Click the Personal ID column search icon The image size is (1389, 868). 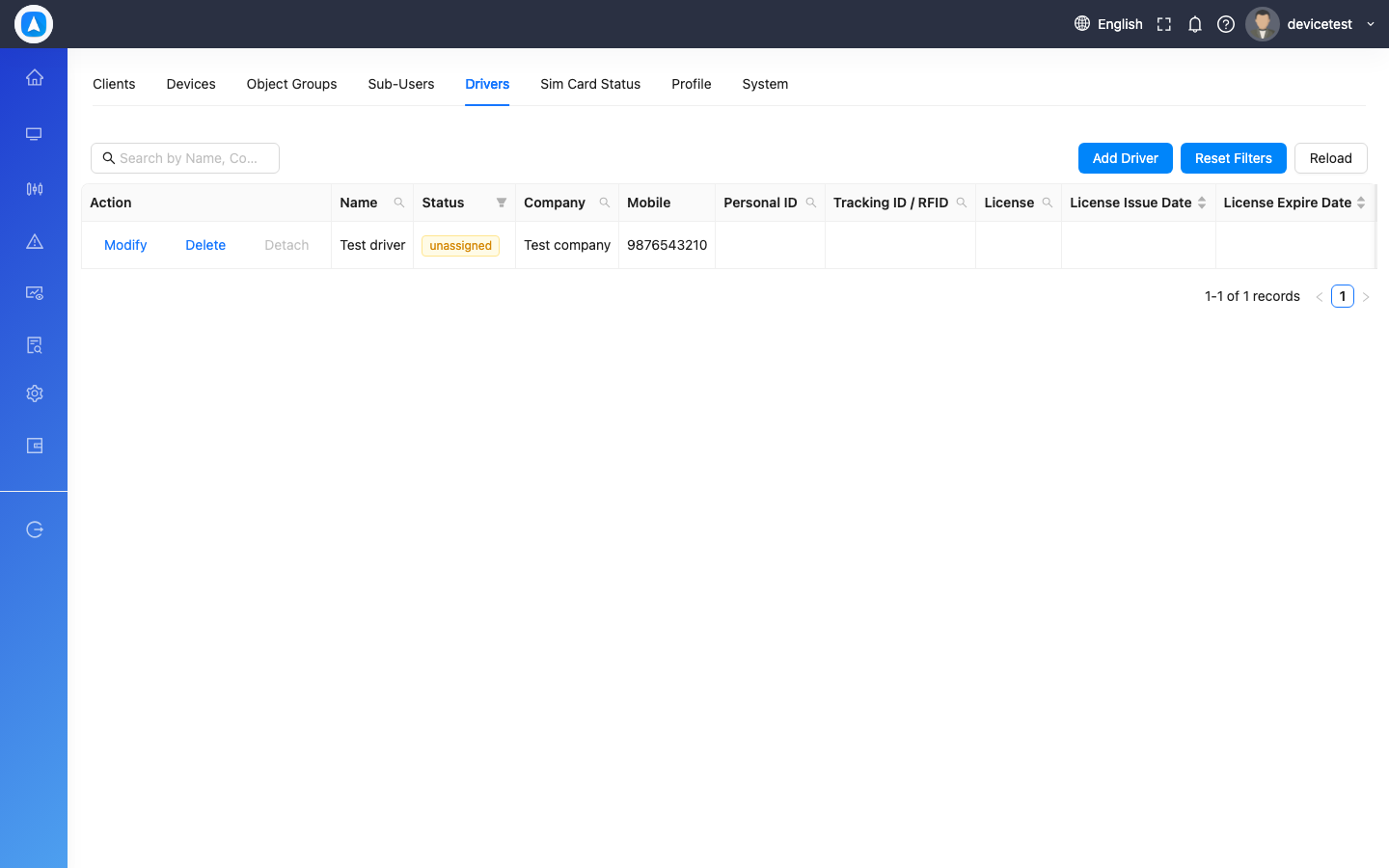click(x=811, y=203)
